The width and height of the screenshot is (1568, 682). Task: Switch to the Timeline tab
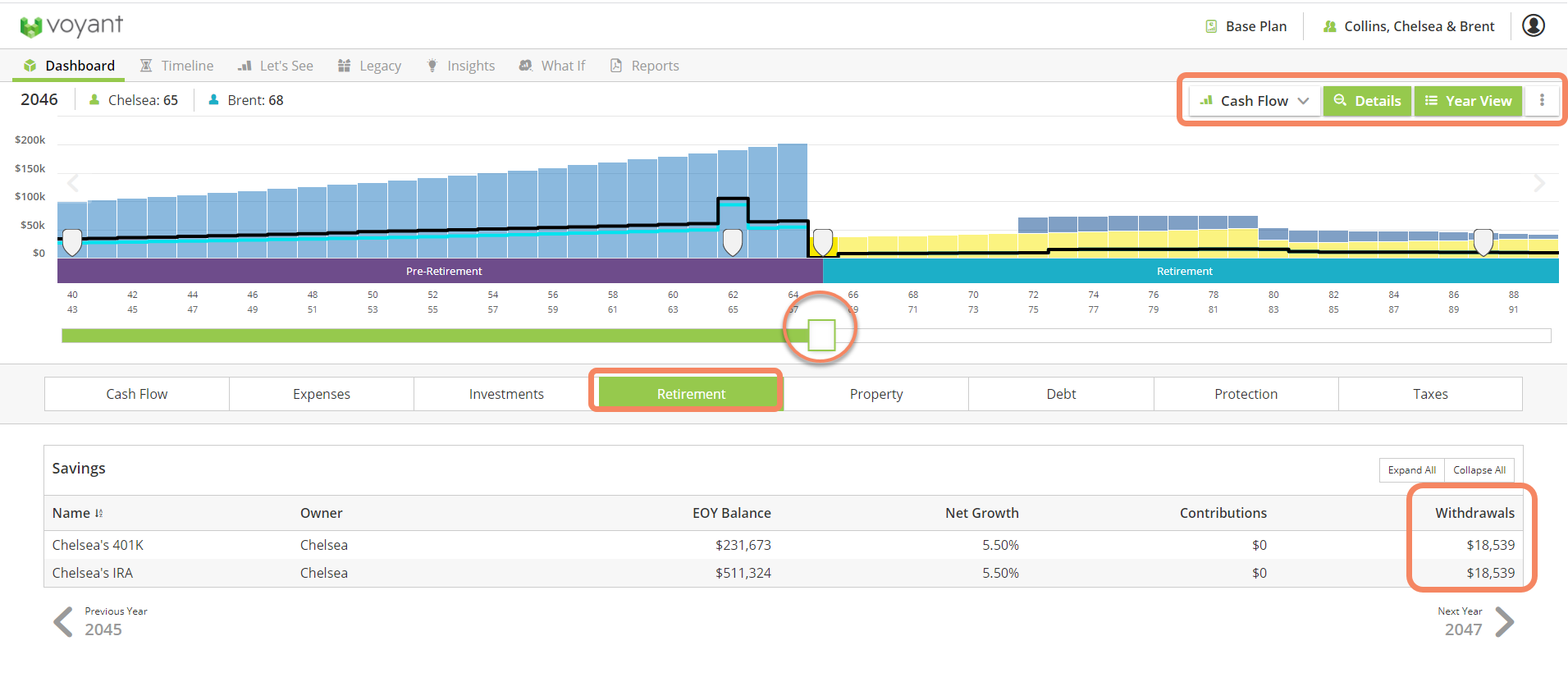click(176, 66)
